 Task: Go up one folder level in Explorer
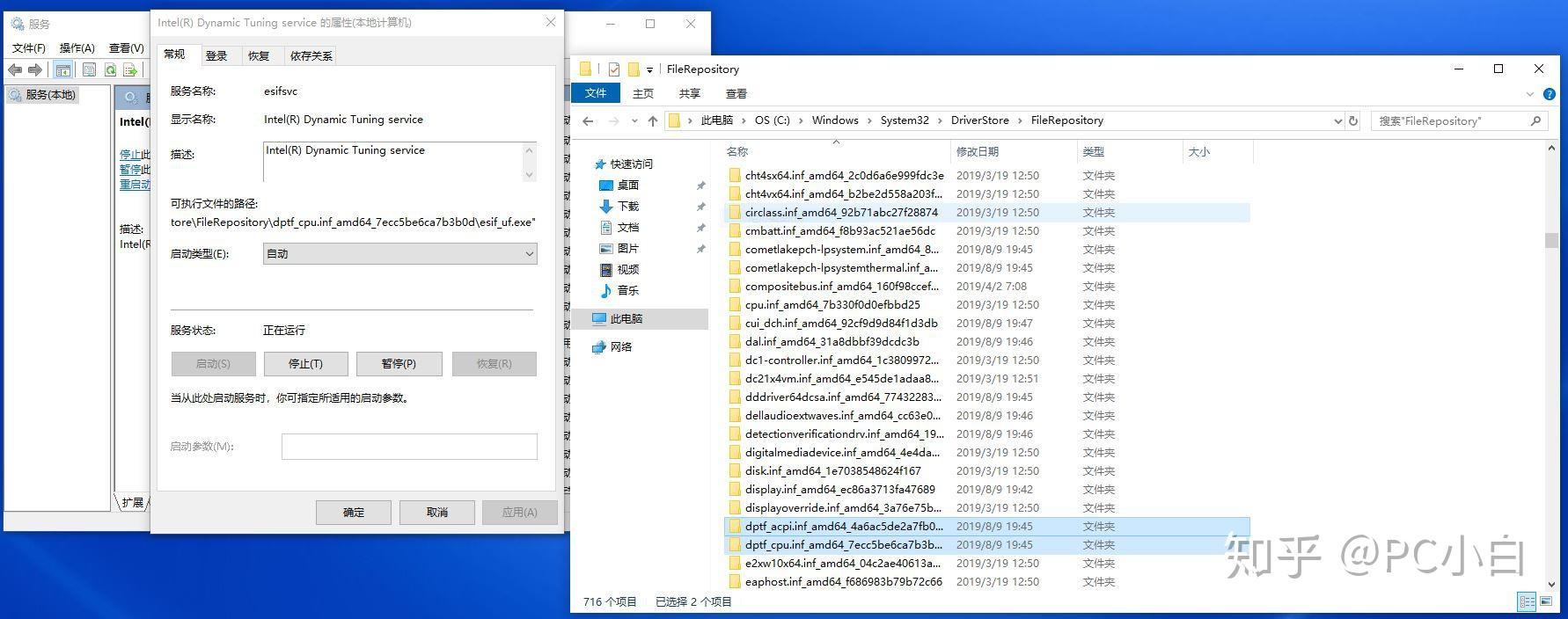pyautogui.click(x=652, y=120)
